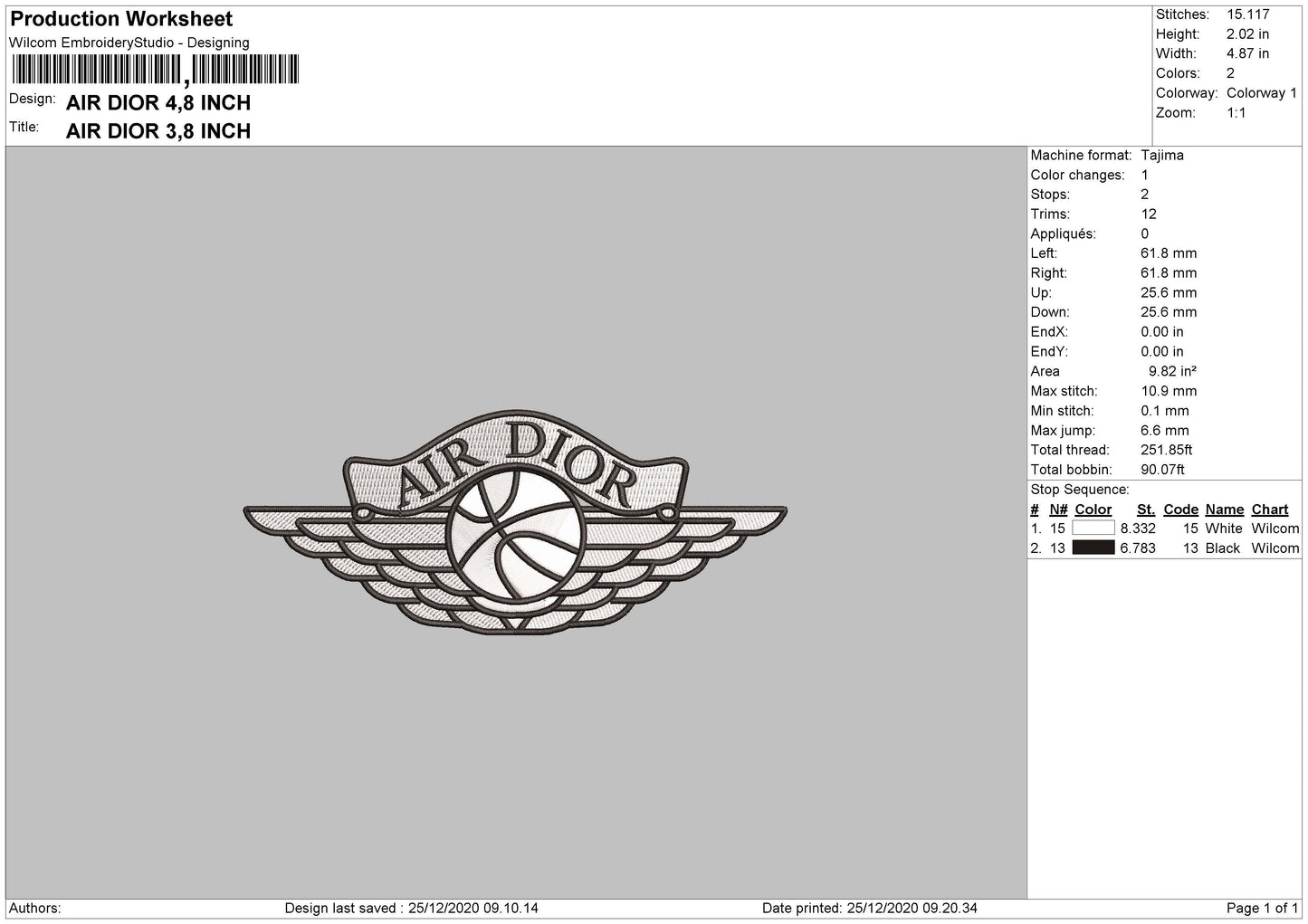Click the Total bobbin value 90.07ft

[x=1163, y=471]
